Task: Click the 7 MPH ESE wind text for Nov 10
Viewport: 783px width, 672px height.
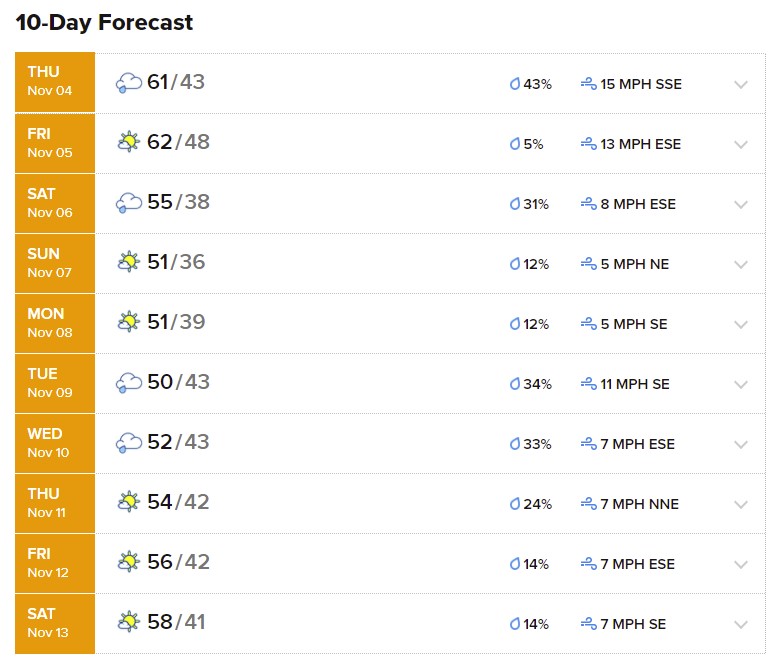Action: 638,444
